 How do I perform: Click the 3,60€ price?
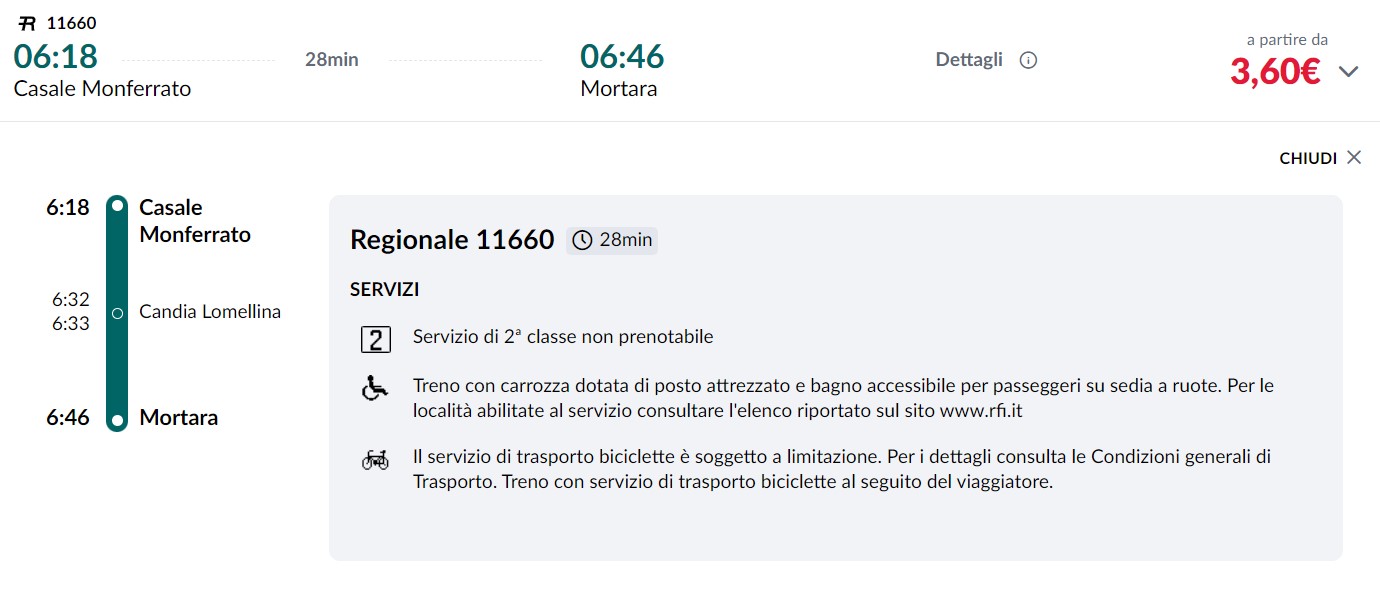click(x=1275, y=72)
